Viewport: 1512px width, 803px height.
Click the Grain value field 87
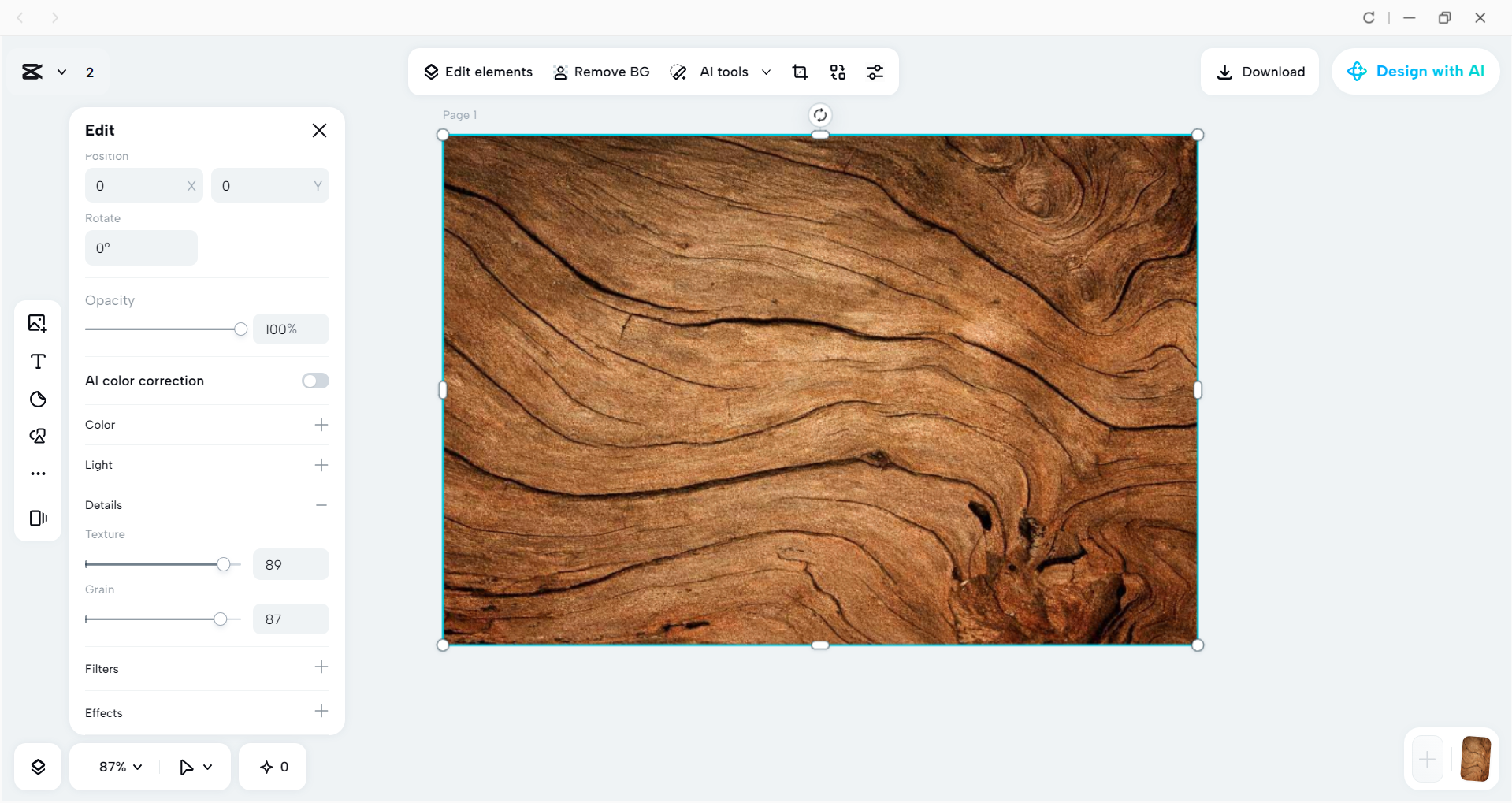291,619
